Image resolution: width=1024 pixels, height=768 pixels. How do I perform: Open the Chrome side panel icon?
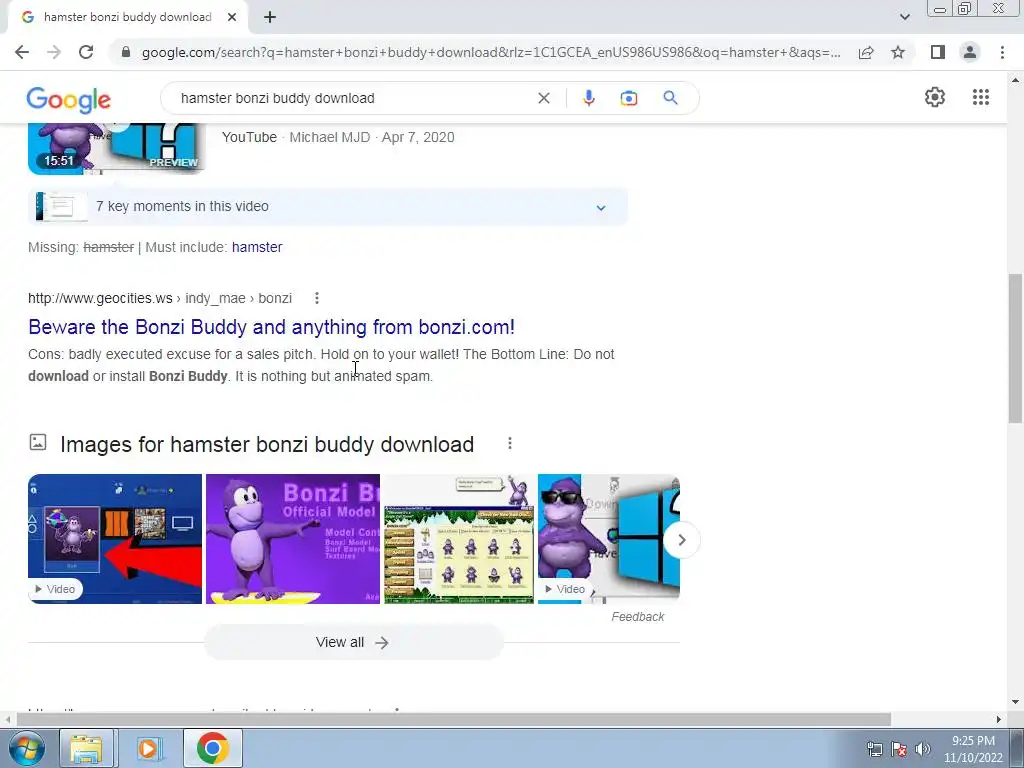938,52
